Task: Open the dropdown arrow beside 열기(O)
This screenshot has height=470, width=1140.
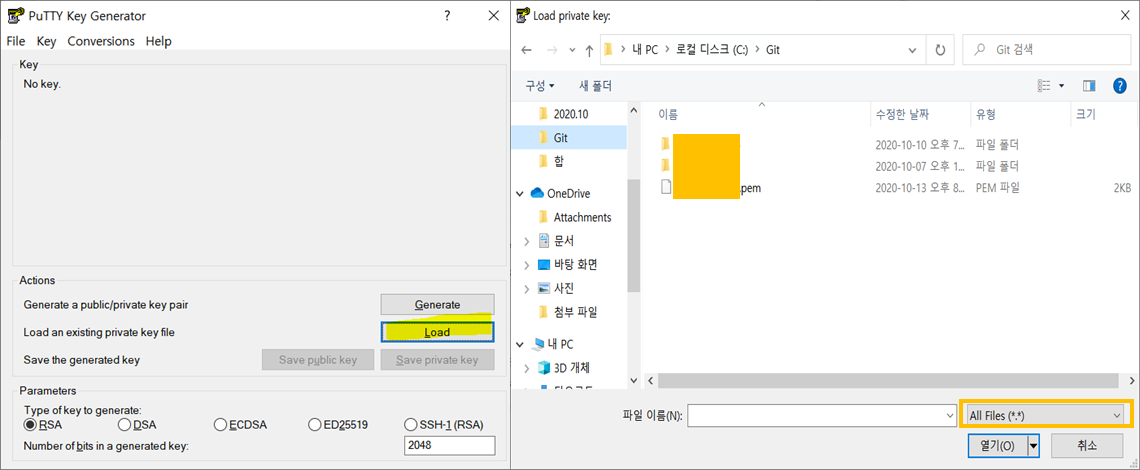Action: 1032,446
